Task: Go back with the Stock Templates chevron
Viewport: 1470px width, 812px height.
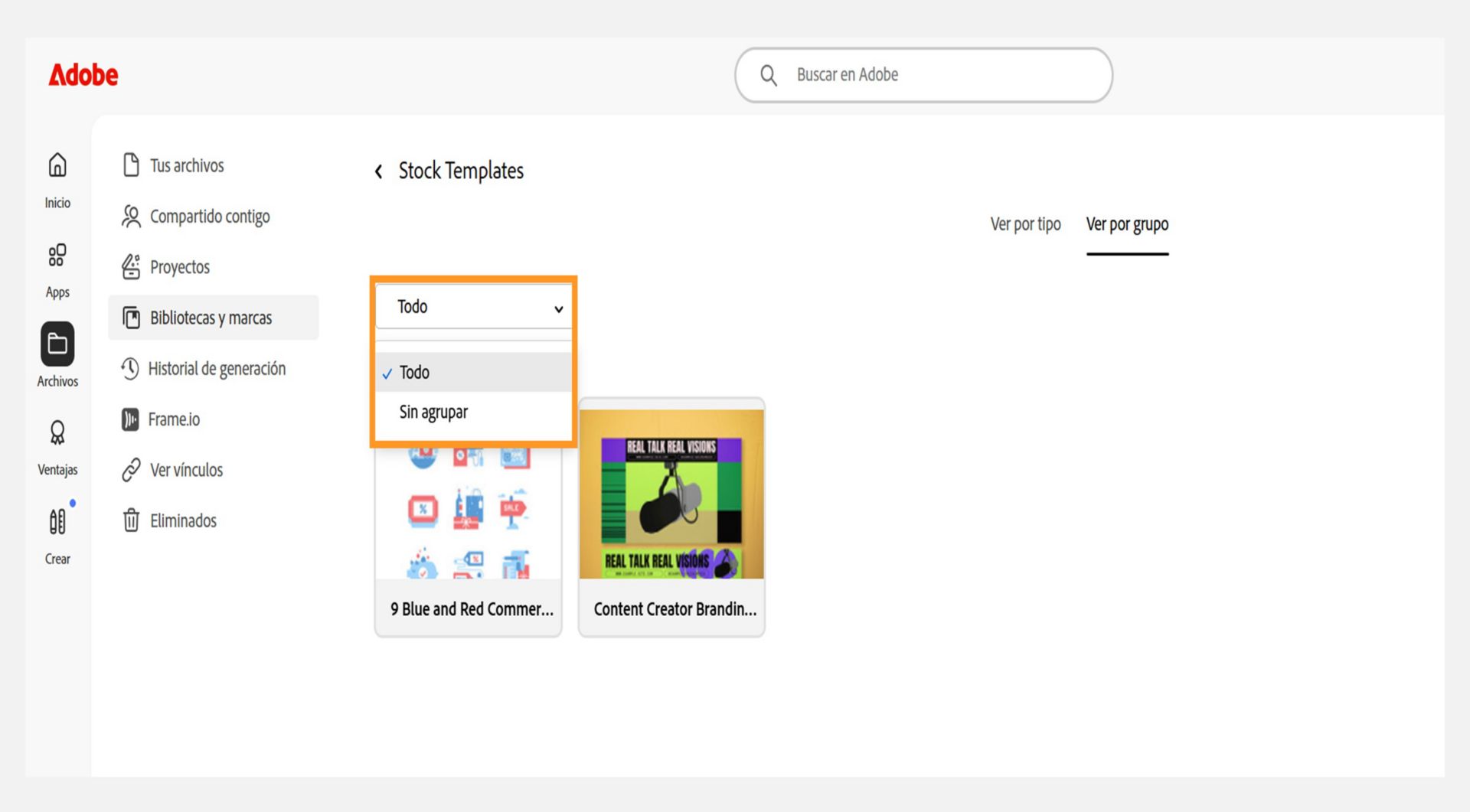Action: 378,171
